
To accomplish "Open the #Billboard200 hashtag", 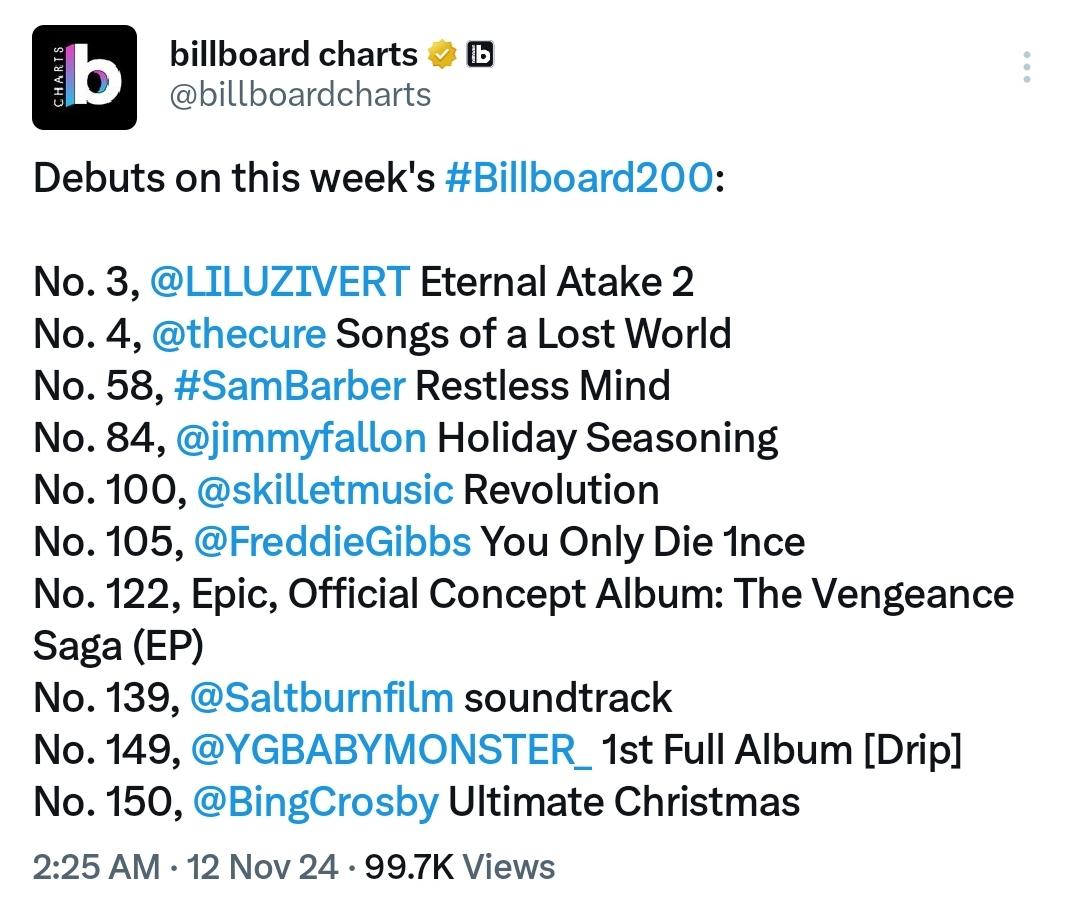I will (579, 178).
